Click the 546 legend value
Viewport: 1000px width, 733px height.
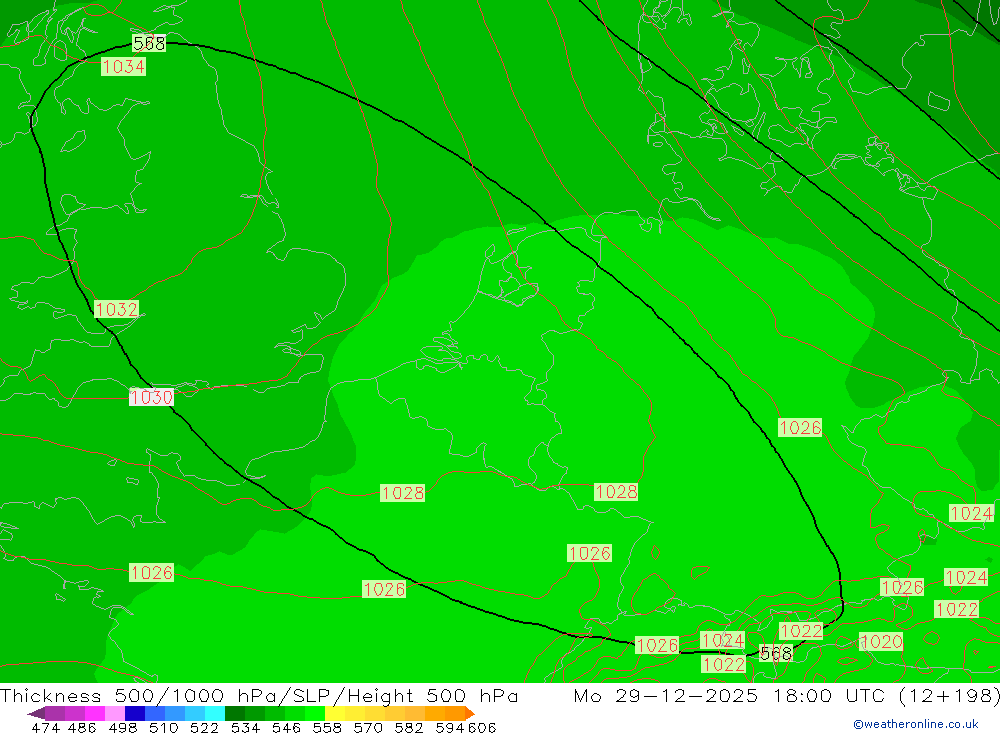coord(286,728)
